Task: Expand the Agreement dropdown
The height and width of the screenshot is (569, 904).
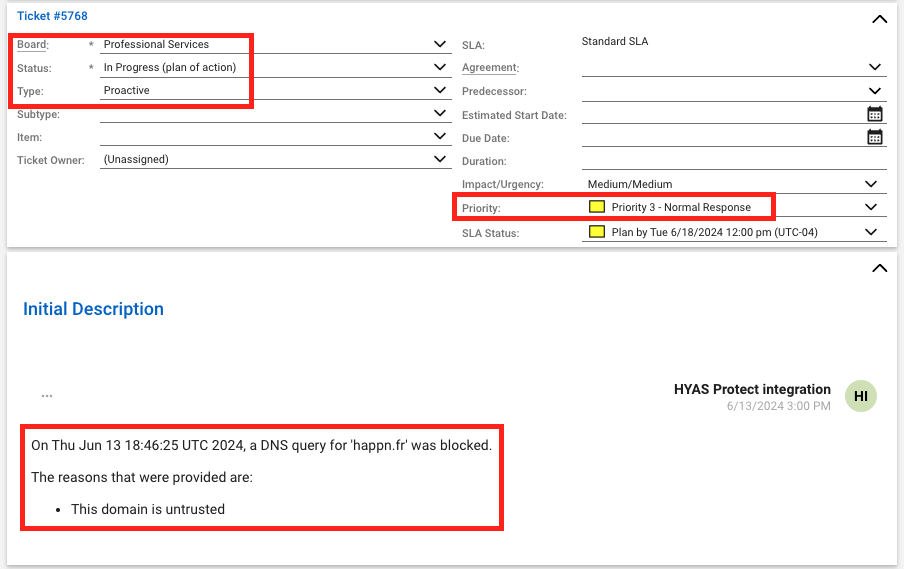Action: [876, 67]
